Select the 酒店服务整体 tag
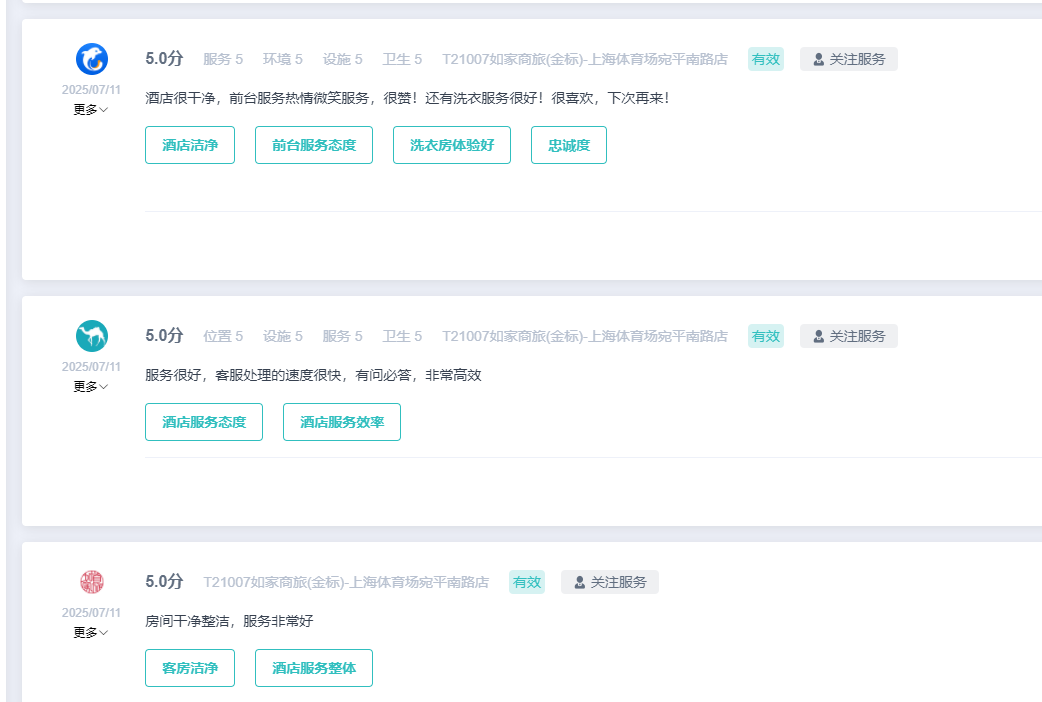The width and height of the screenshot is (1042, 702). point(314,668)
